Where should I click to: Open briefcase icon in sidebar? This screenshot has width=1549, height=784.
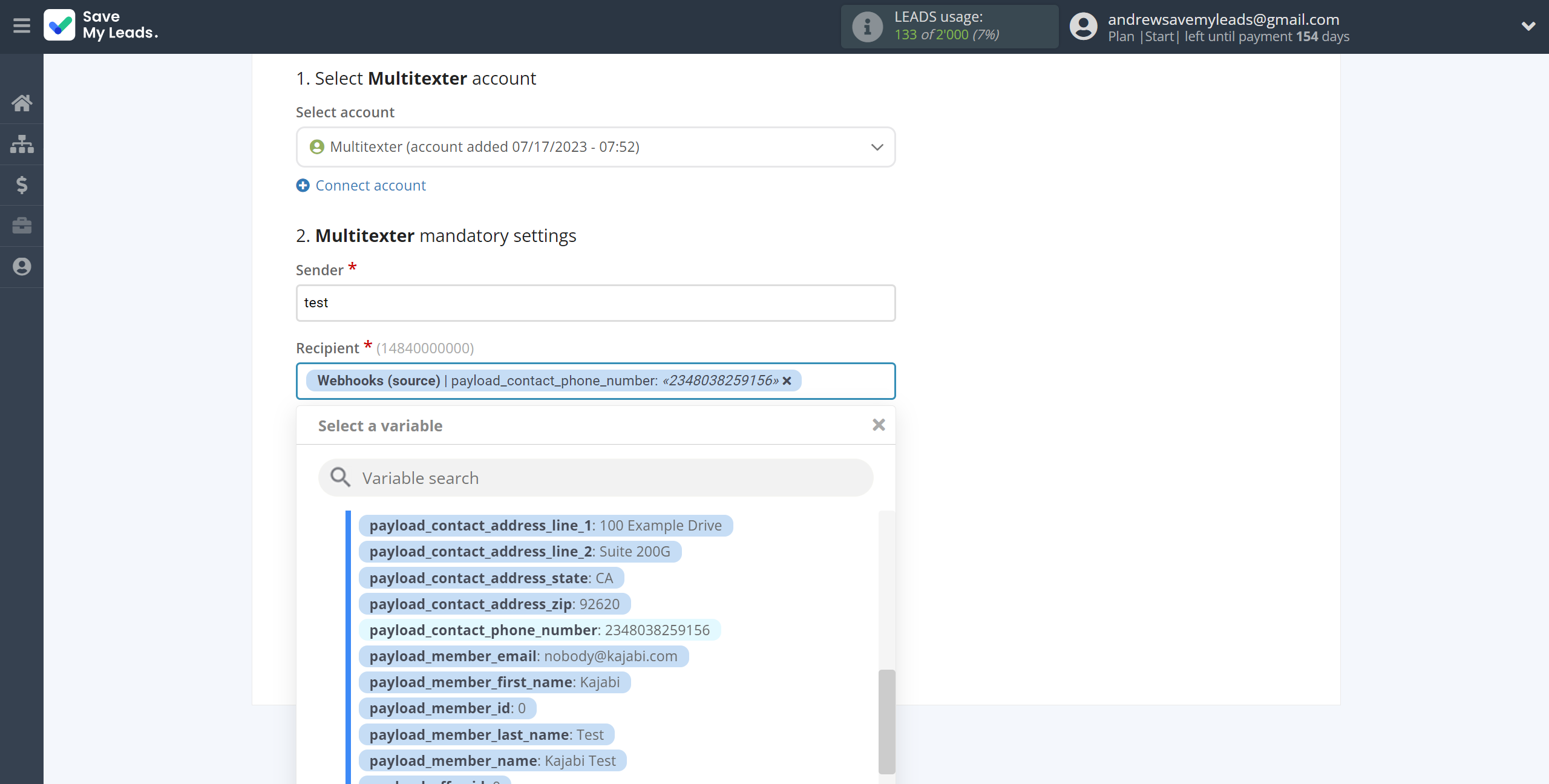(x=22, y=226)
